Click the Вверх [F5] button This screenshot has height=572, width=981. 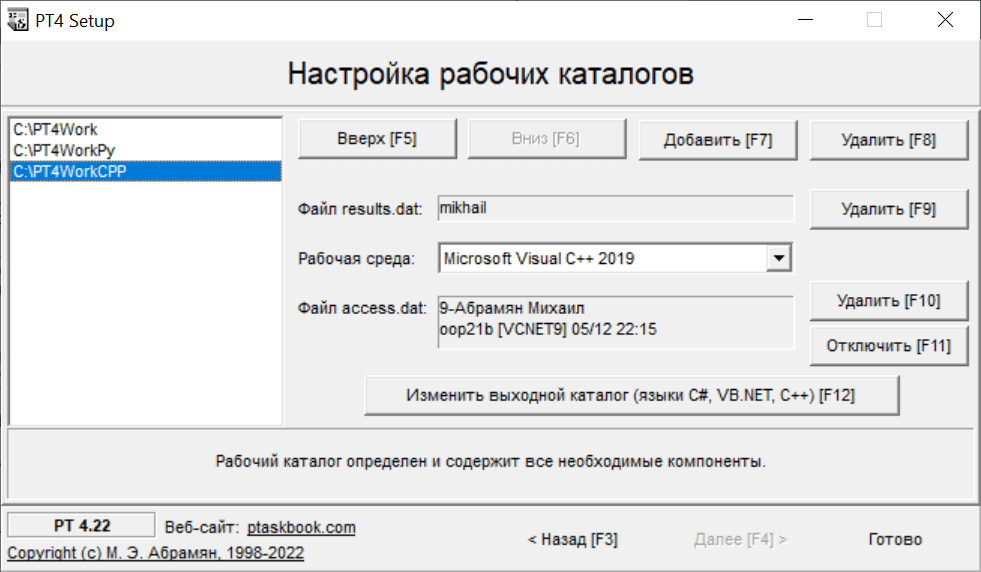point(377,139)
